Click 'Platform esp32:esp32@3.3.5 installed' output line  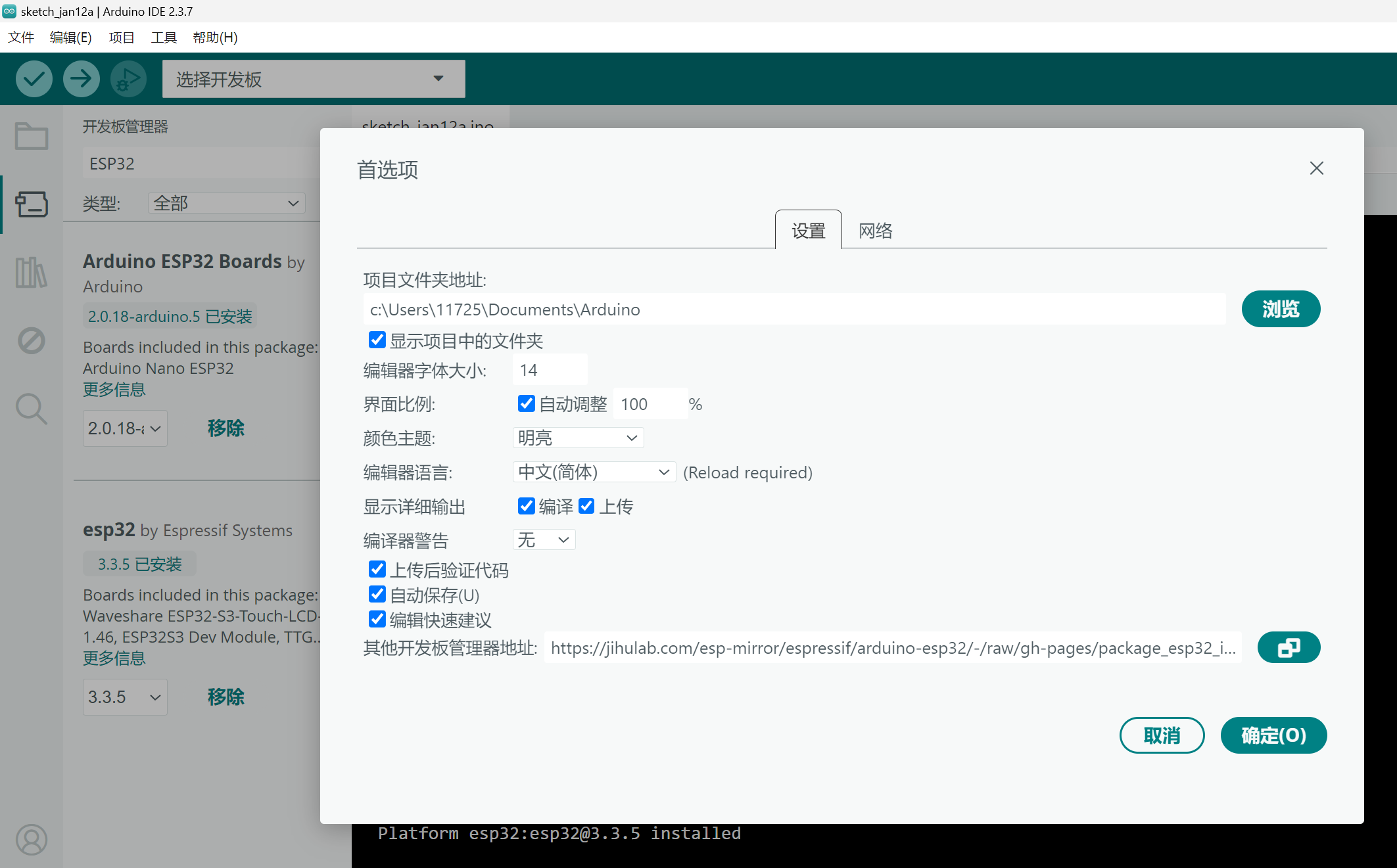point(559,834)
